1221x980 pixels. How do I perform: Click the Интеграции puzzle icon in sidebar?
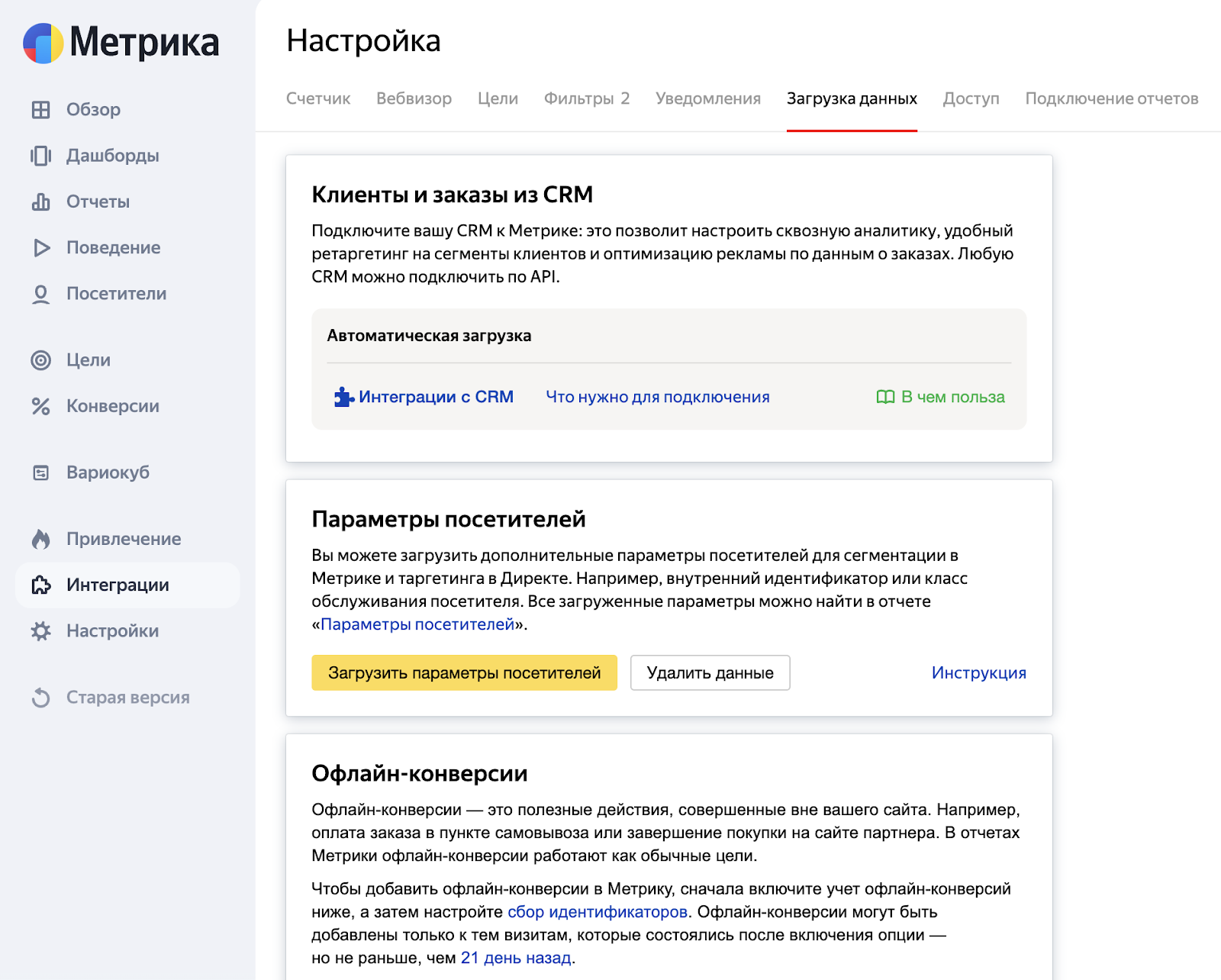coord(40,585)
